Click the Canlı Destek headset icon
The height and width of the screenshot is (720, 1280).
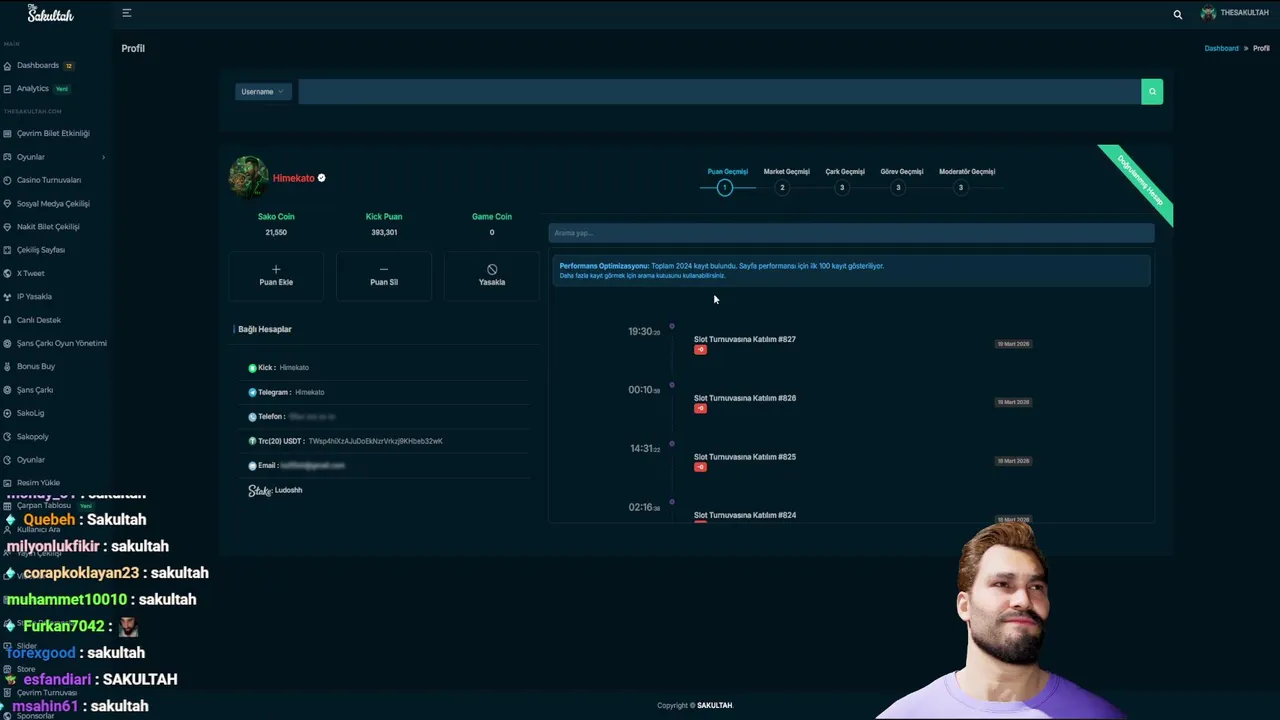click(x=8, y=320)
